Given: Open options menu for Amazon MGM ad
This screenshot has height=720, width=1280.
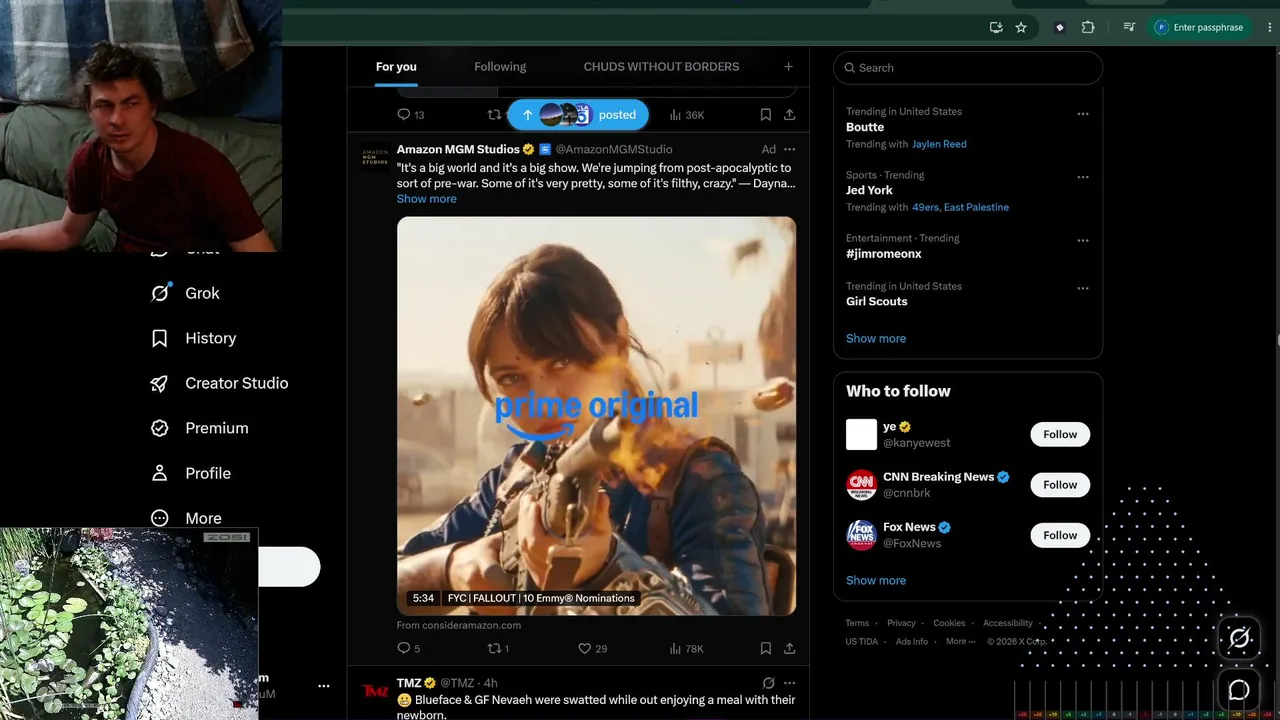Looking at the screenshot, I should [x=789, y=149].
